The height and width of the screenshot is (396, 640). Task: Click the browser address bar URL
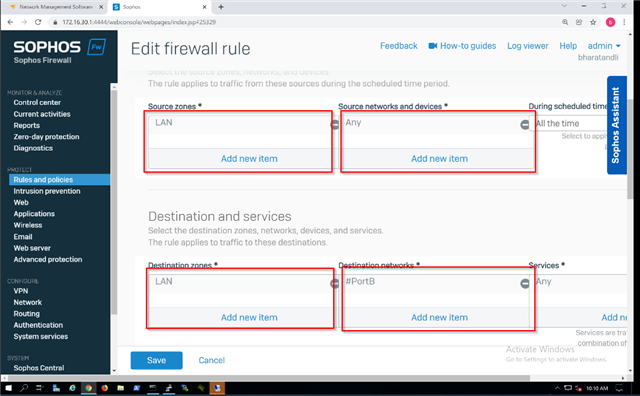tap(139, 22)
